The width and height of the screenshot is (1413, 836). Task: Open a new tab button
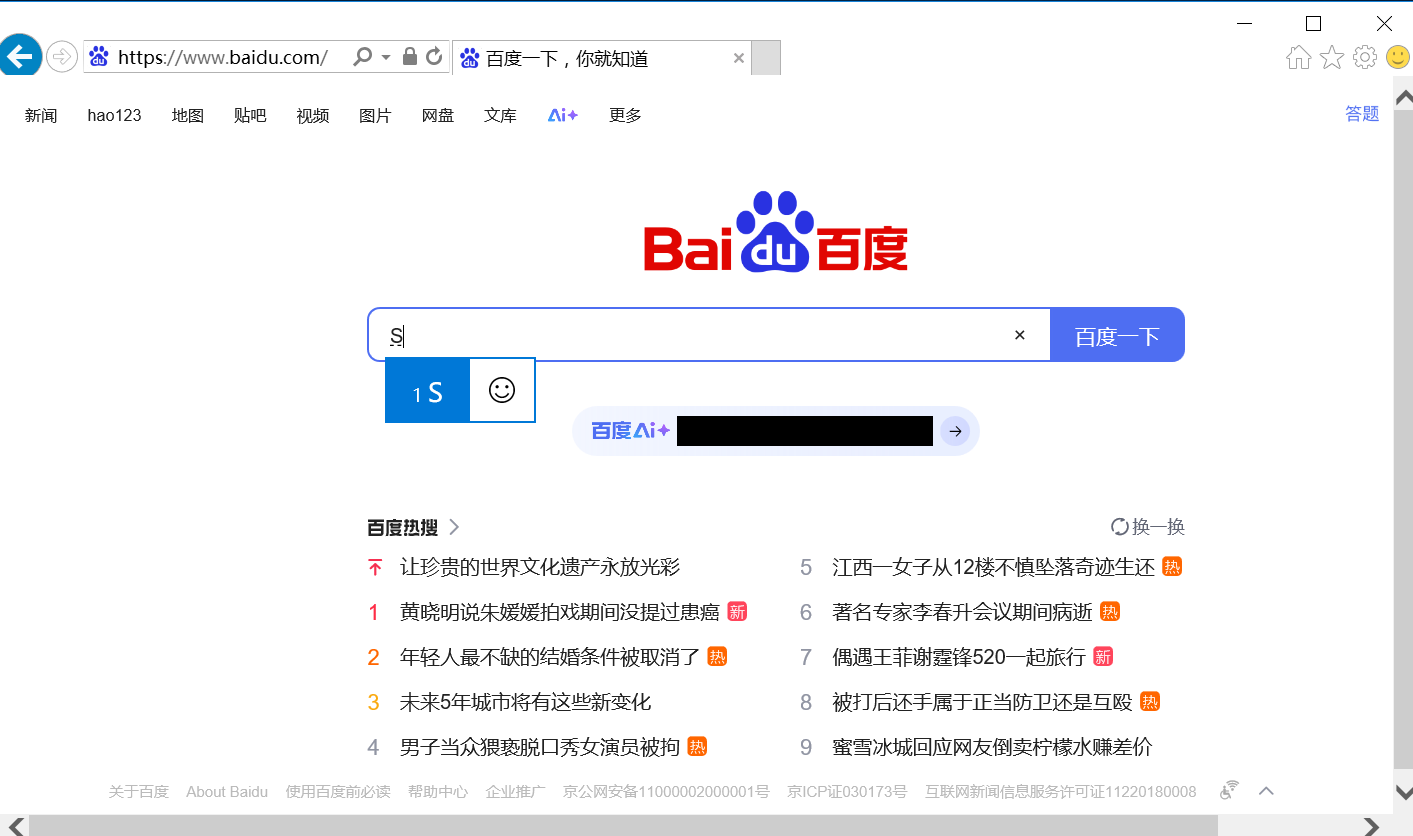[x=766, y=58]
